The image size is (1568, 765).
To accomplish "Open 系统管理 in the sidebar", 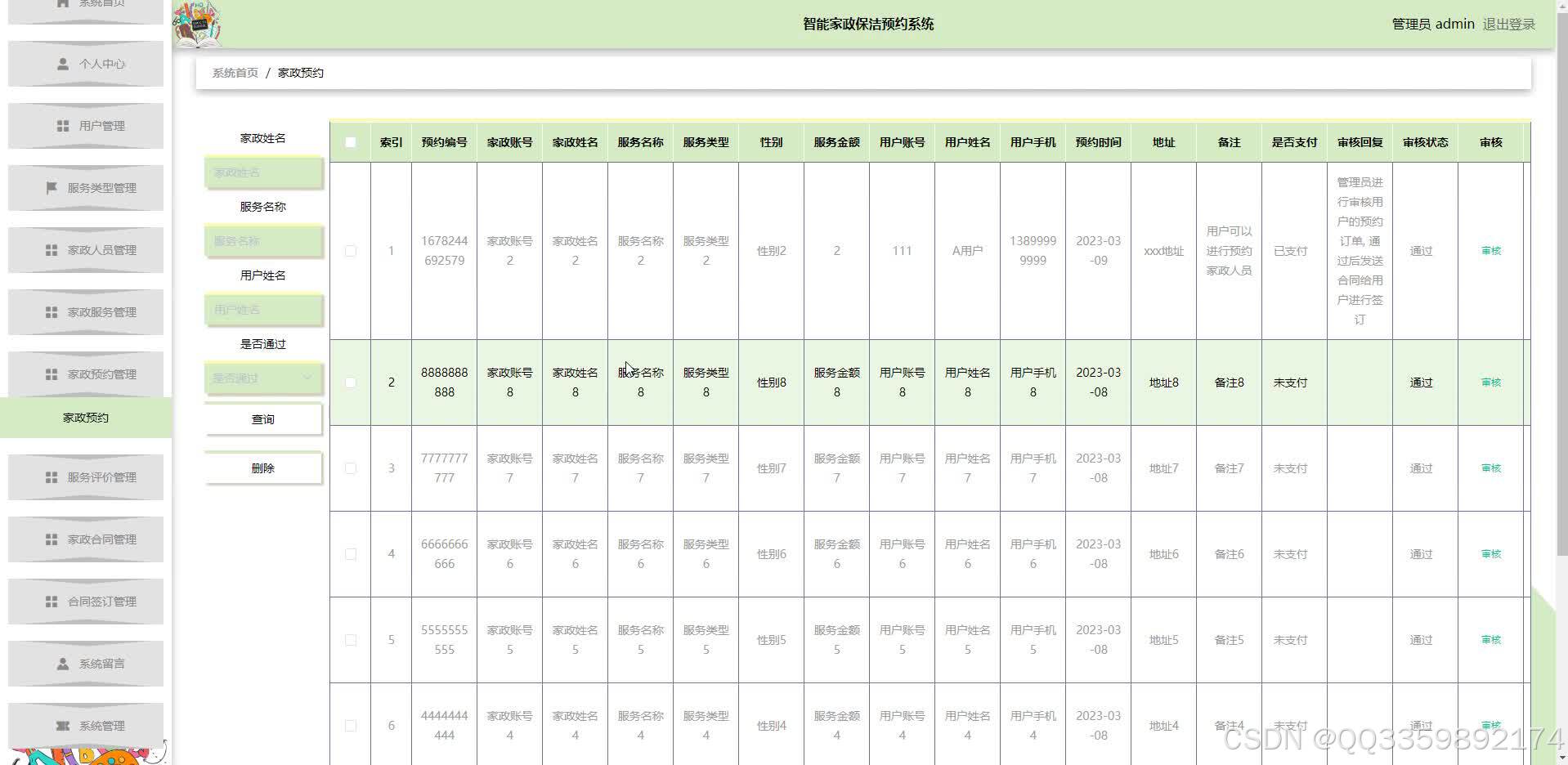I will pyautogui.click(x=86, y=726).
